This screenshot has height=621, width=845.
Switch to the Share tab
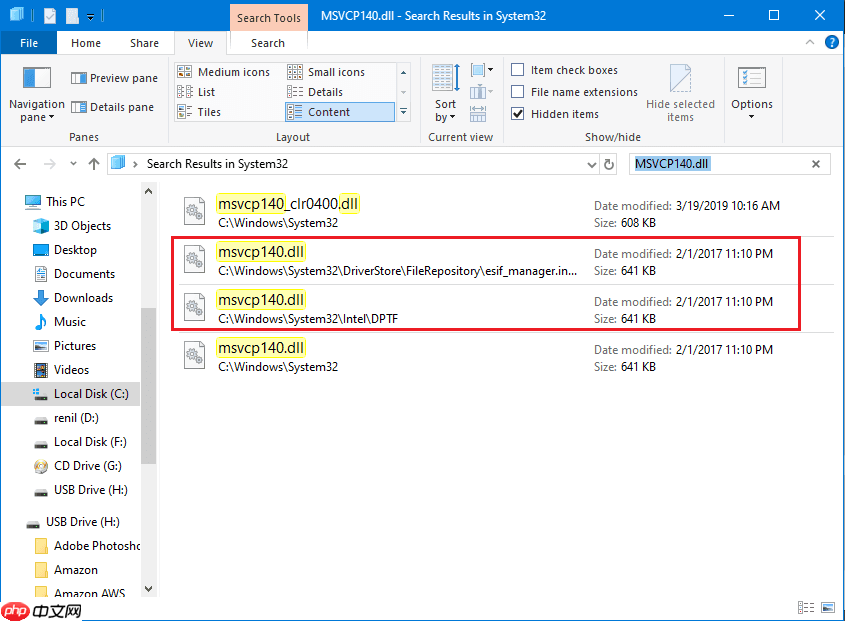(x=144, y=43)
